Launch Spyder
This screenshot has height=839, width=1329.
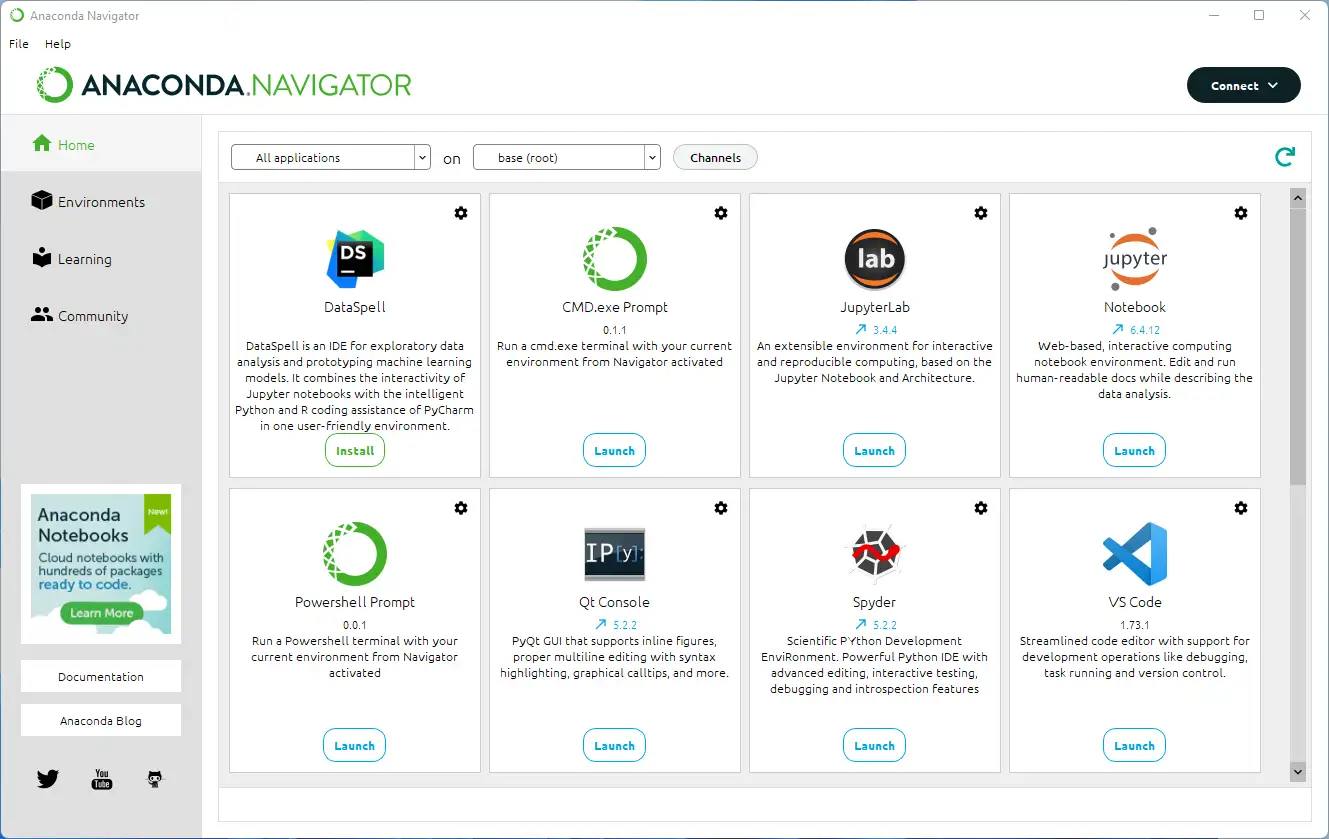tap(875, 746)
